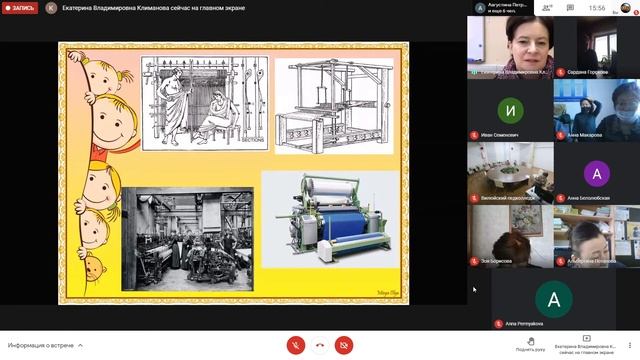The height and width of the screenshot is (360, 640).
Task: Click muted mic icon beside Анна Макарова
Action: coord(560,135)
